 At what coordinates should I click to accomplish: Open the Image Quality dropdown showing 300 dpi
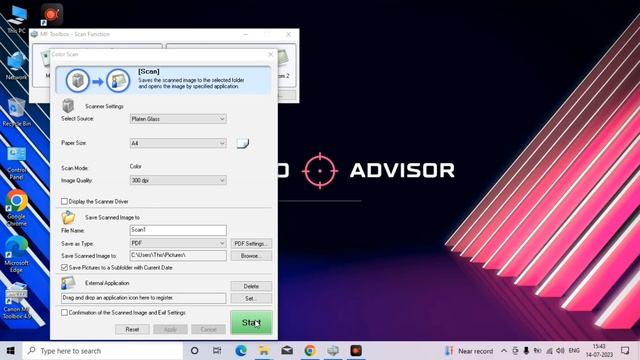coord(178,180)
